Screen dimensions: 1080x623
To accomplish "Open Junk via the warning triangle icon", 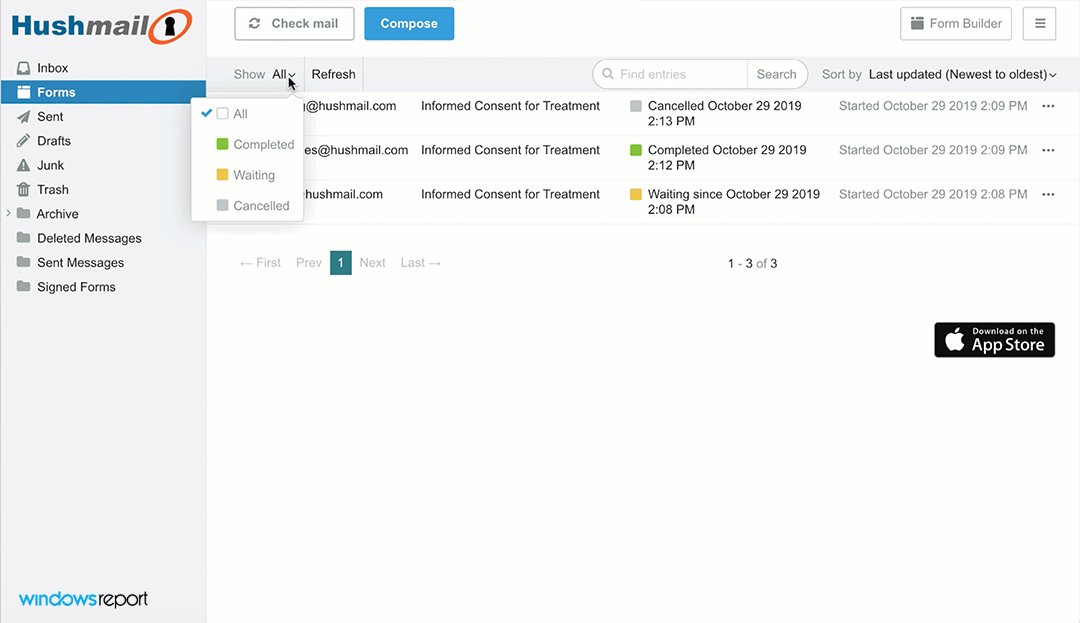I will click(x=23, y=165).
